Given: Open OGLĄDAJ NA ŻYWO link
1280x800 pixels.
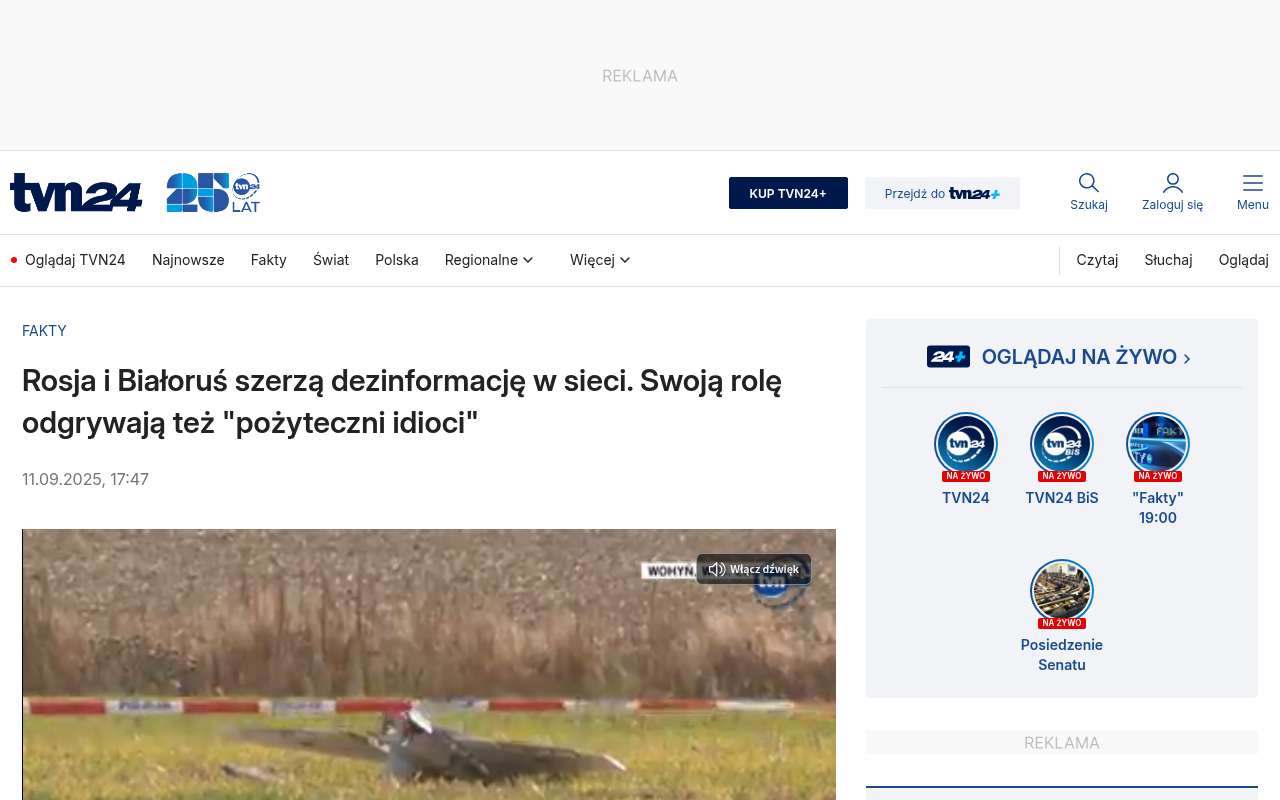Looking at the screenshot, I should [x=1086, y=357].
